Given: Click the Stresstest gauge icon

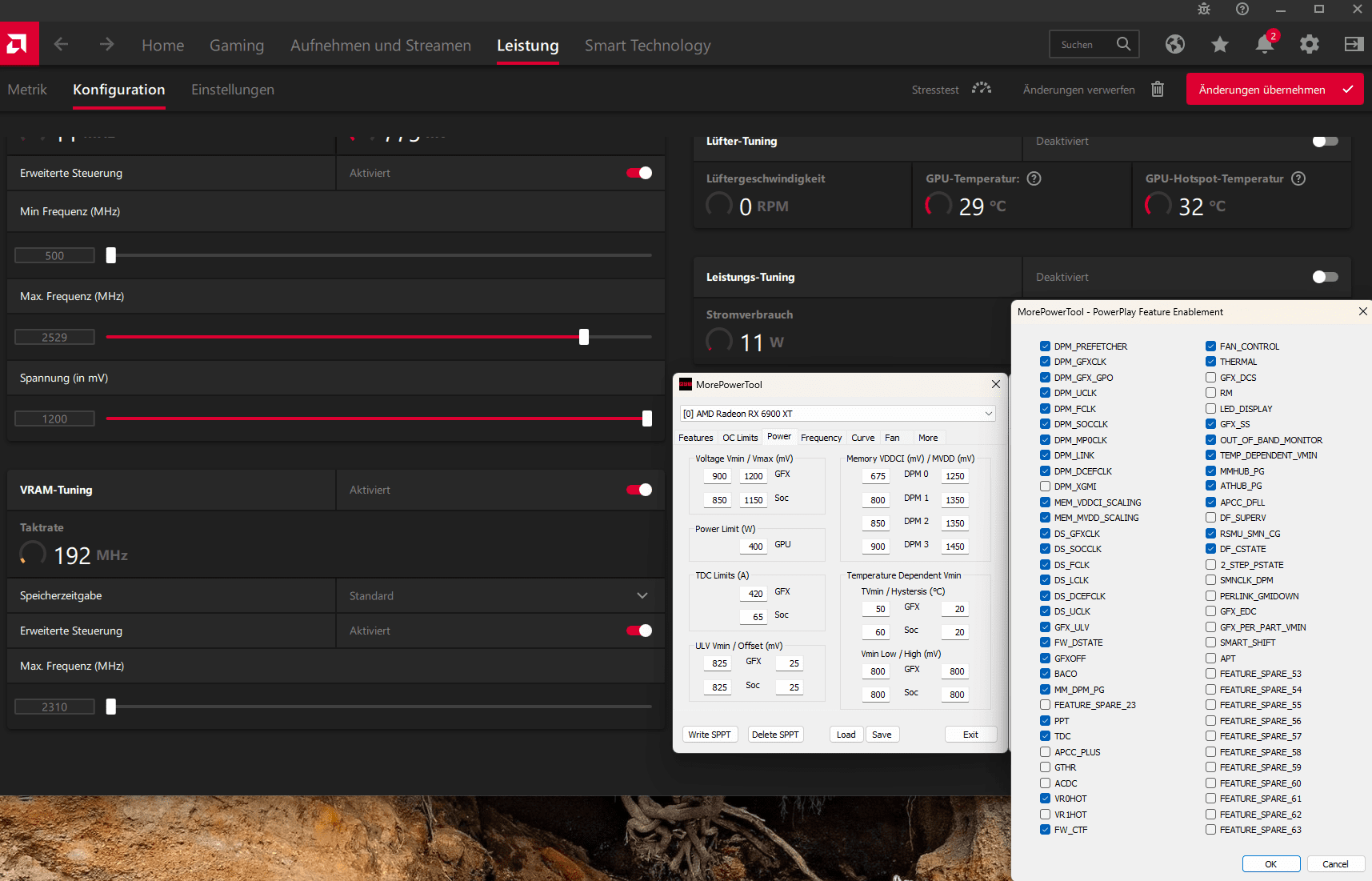Looking at the screenshot, I should tap(982, 89).
